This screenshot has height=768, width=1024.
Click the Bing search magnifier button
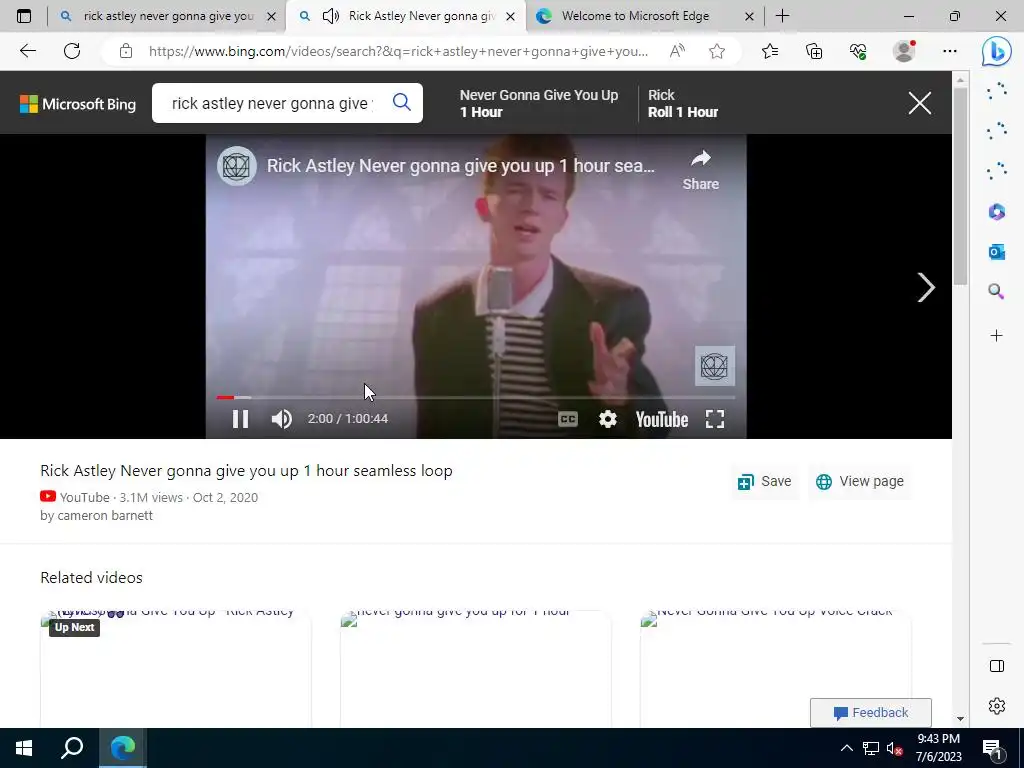click(x=402, y=102)
